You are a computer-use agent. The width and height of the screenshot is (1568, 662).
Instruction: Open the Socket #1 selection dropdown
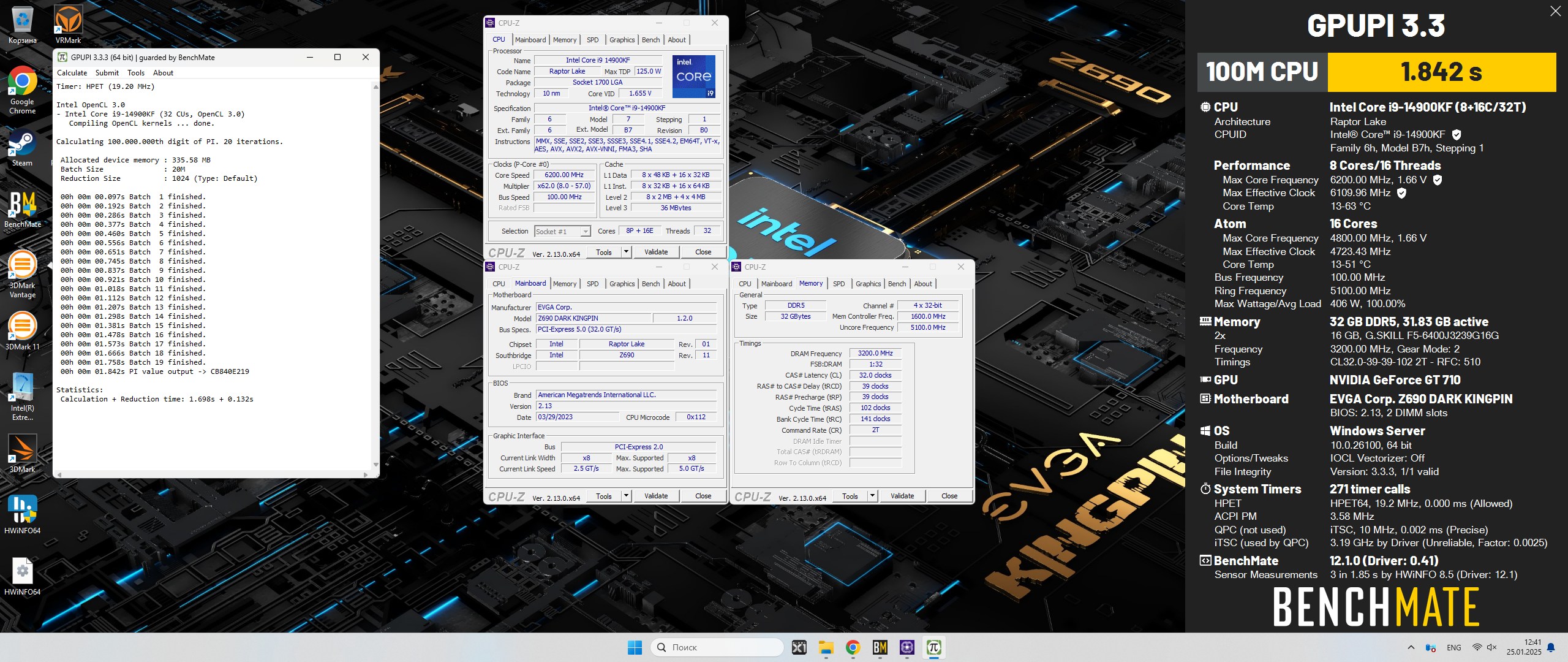pos(562,231)
